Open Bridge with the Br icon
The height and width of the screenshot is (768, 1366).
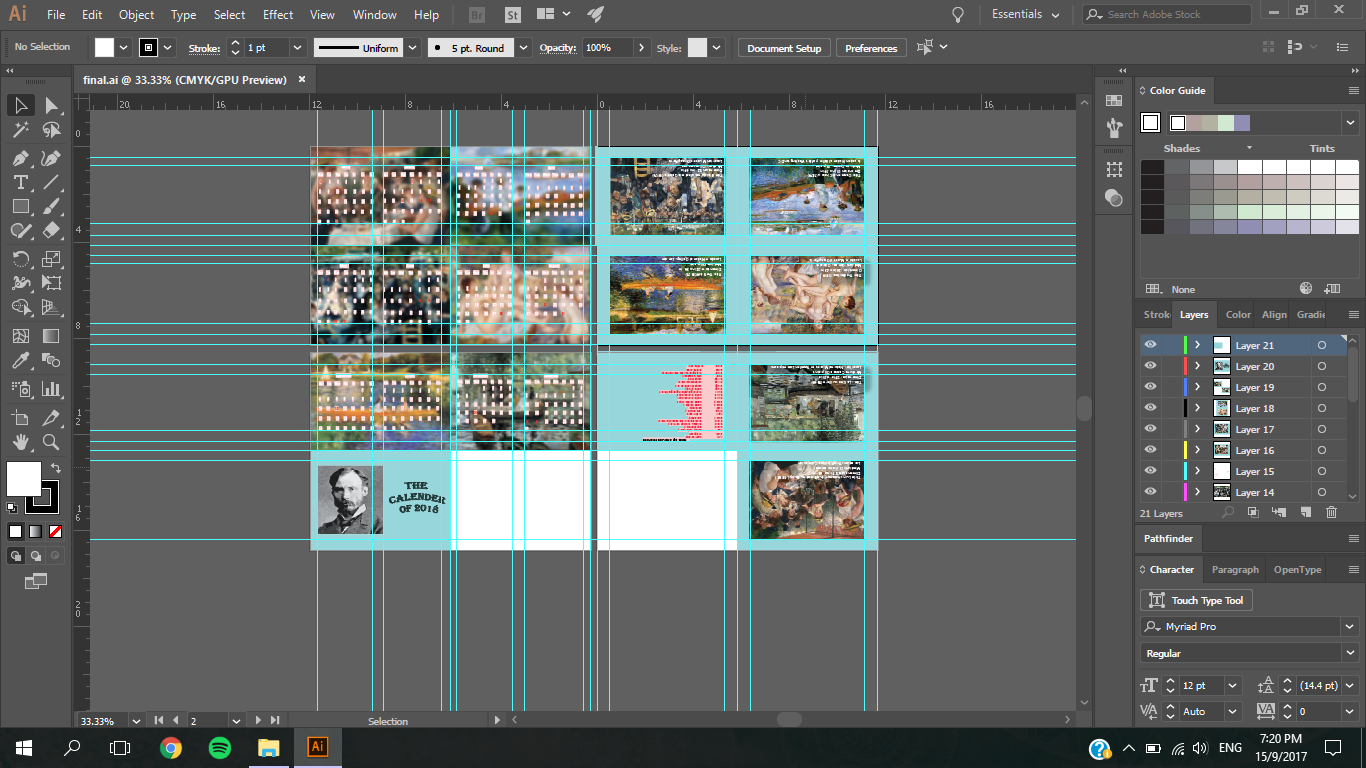point(479,15)
